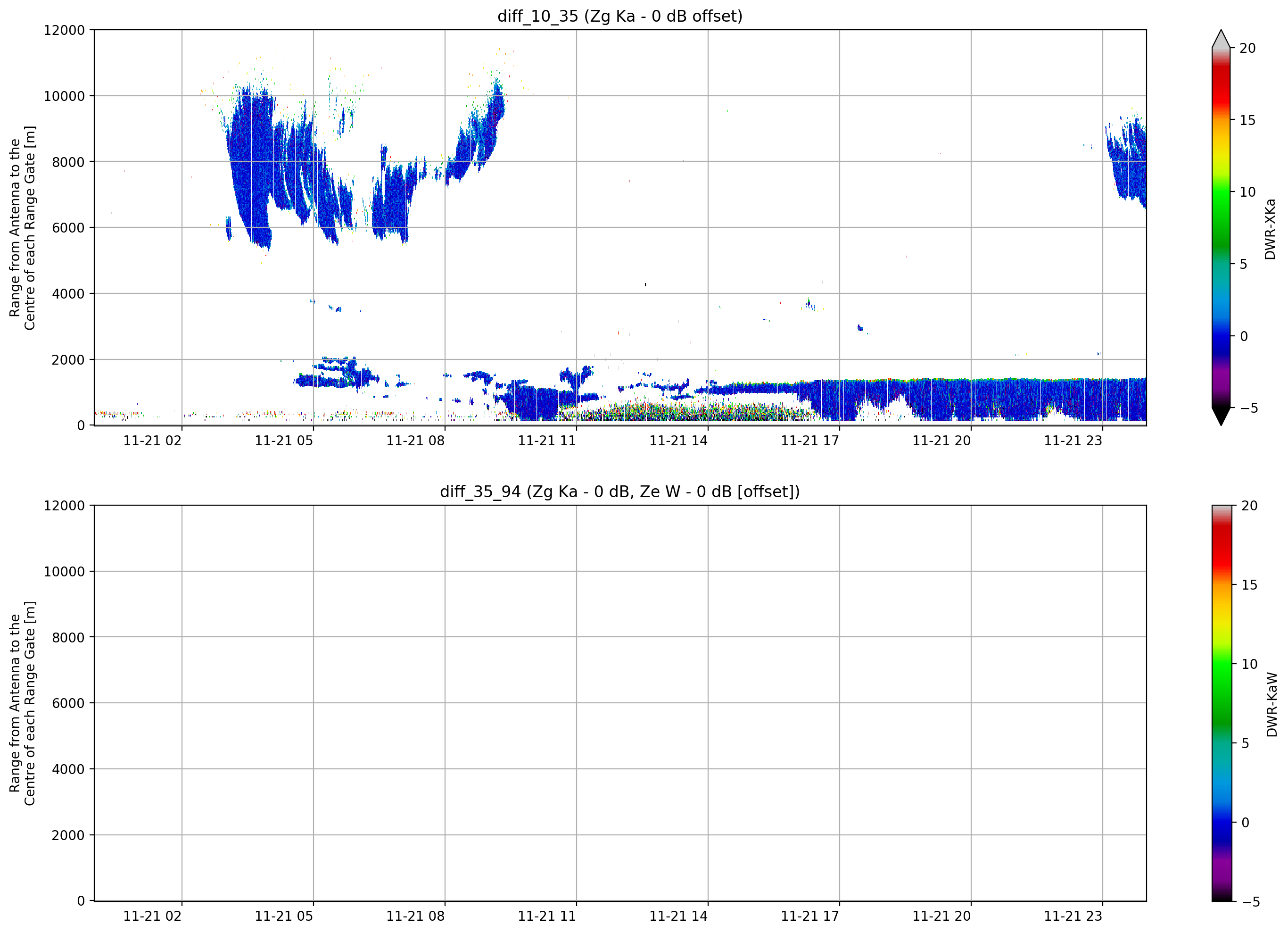The image size is (1288, 933).
Task: Click the '11-21 08' x-tick under diff_10_35 plot
Action: (415, 441)
